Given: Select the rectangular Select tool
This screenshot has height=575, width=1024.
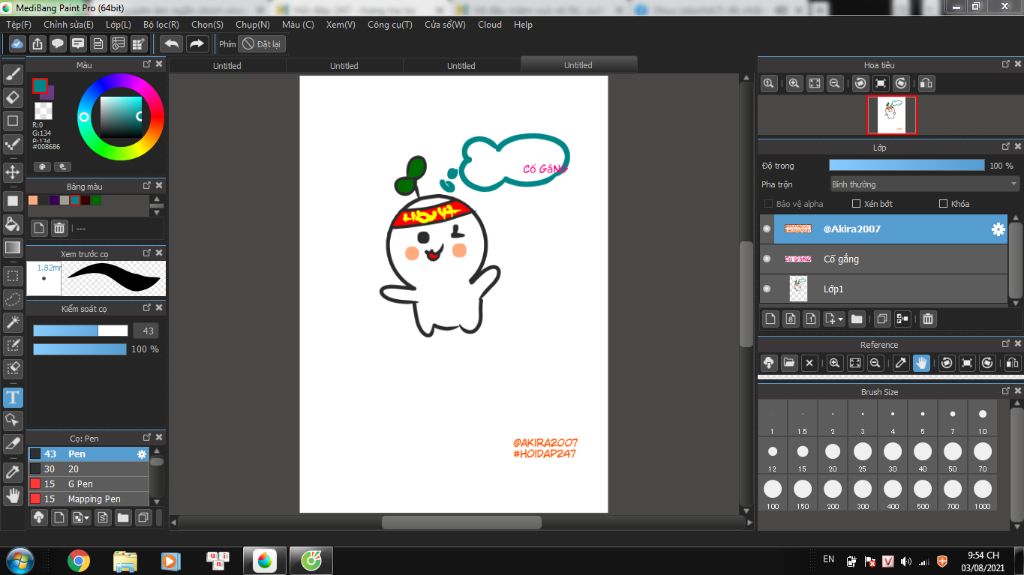Looking at the screenshot, I should pos(12,276).
